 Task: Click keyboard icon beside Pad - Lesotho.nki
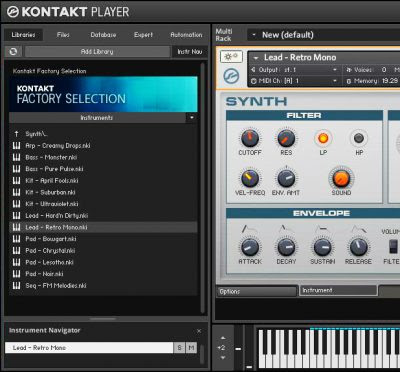pyautogui.click(x=16, y=262)
